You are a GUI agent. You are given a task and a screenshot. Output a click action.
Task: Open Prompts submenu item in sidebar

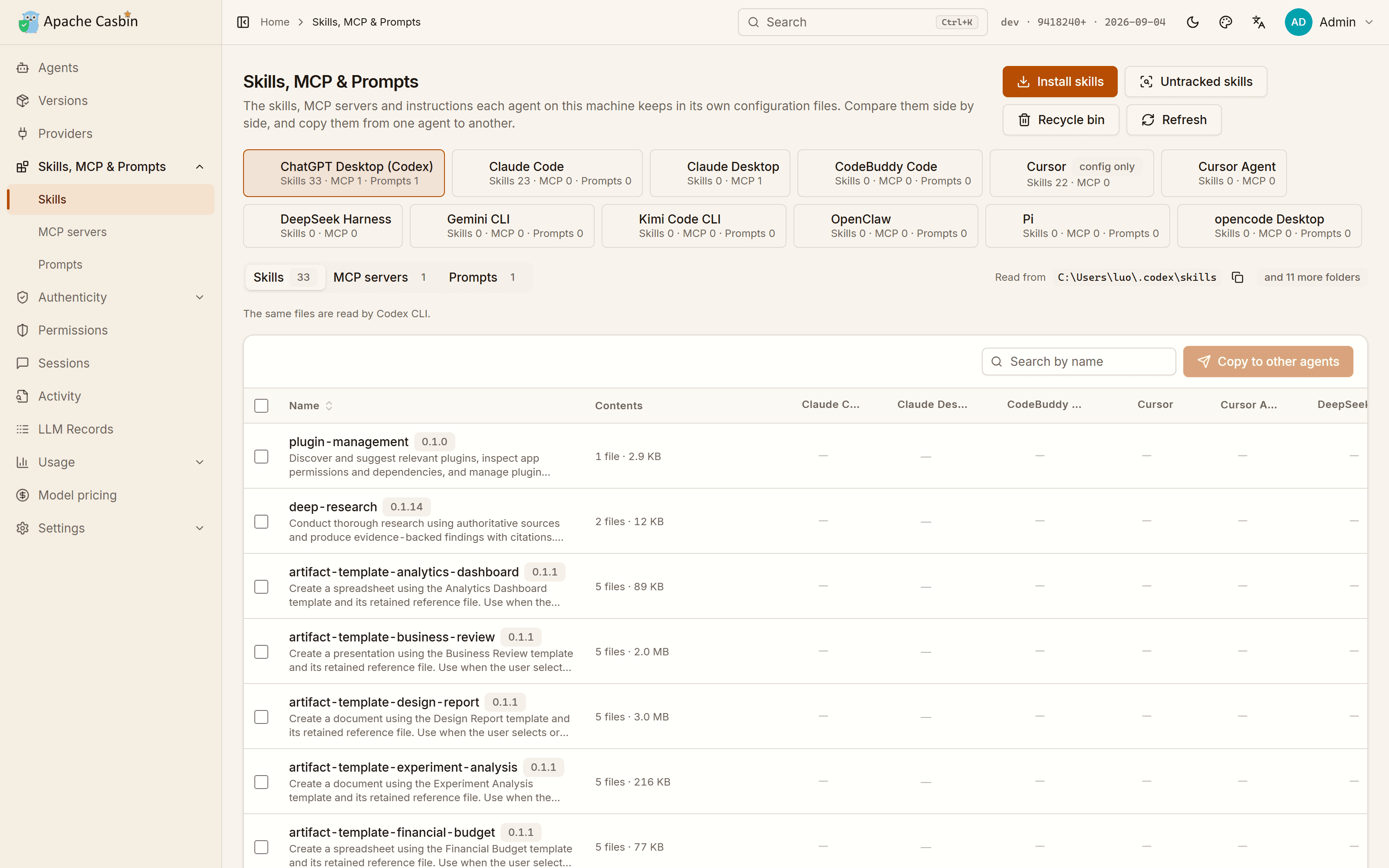coord(111,265)
